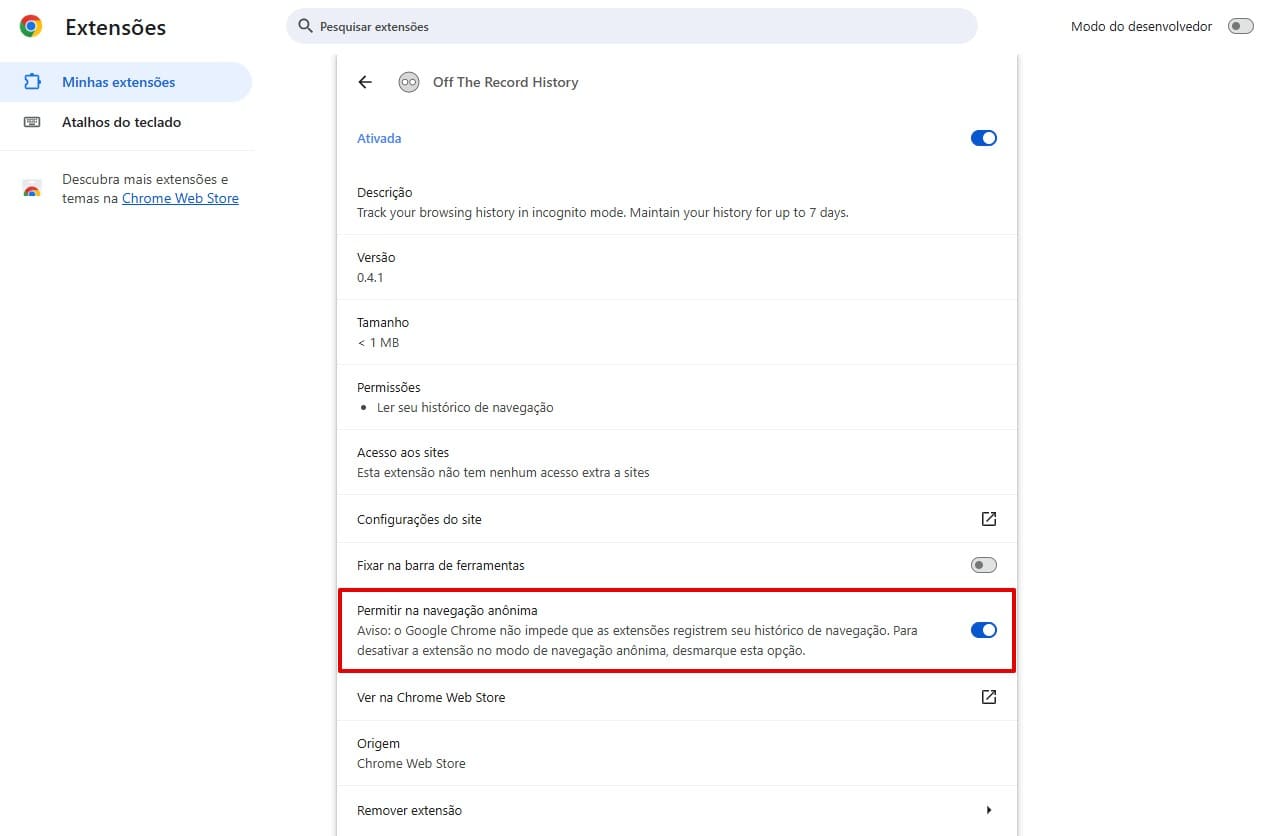Open Minhas extensões section
The height and width of the screenshot is (836, 1264).
click(126, 82)
